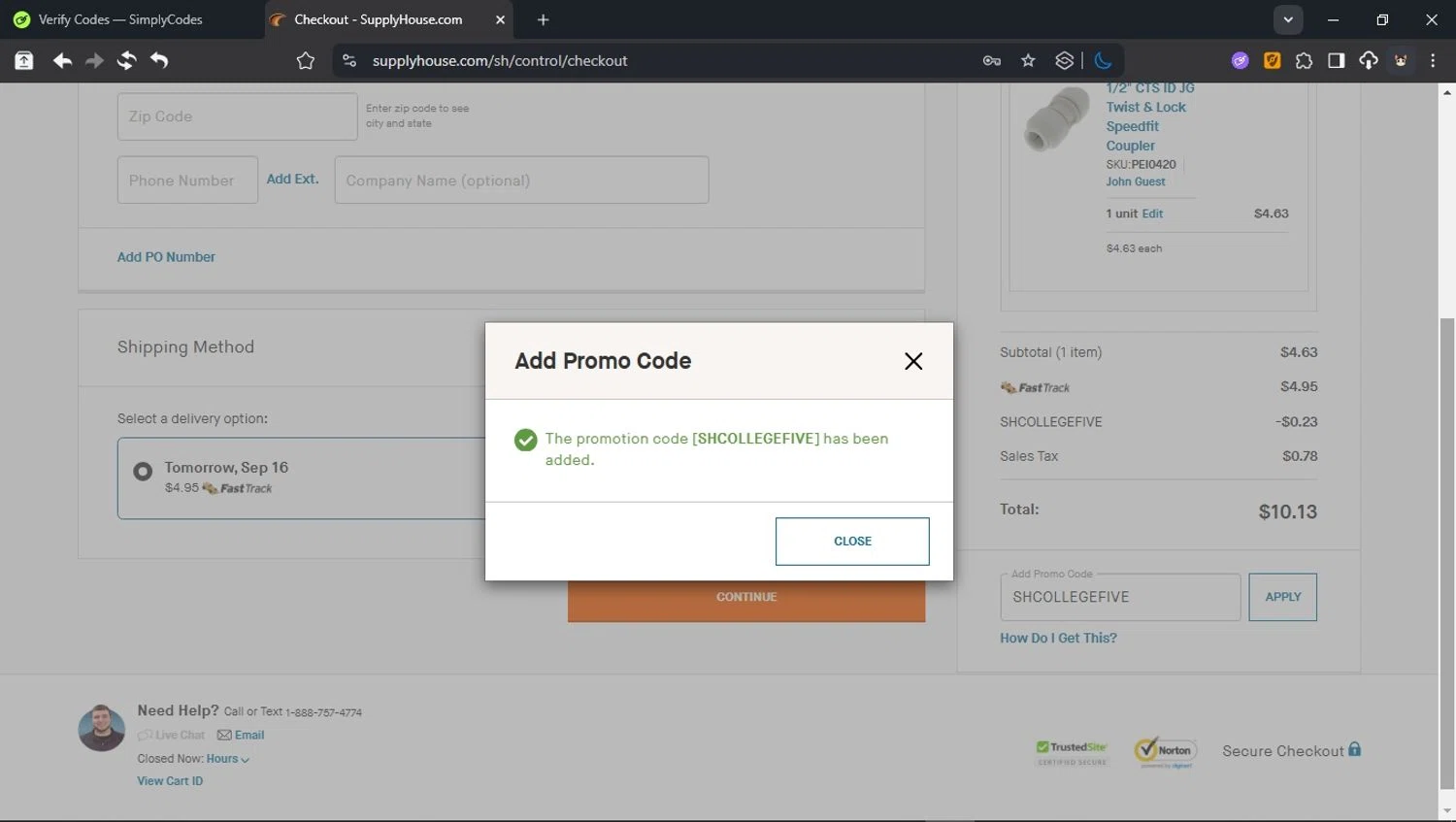Viewport: 1456px width, 822px height.
Task: View site information icon in address bar
Action: coord(349,60)
